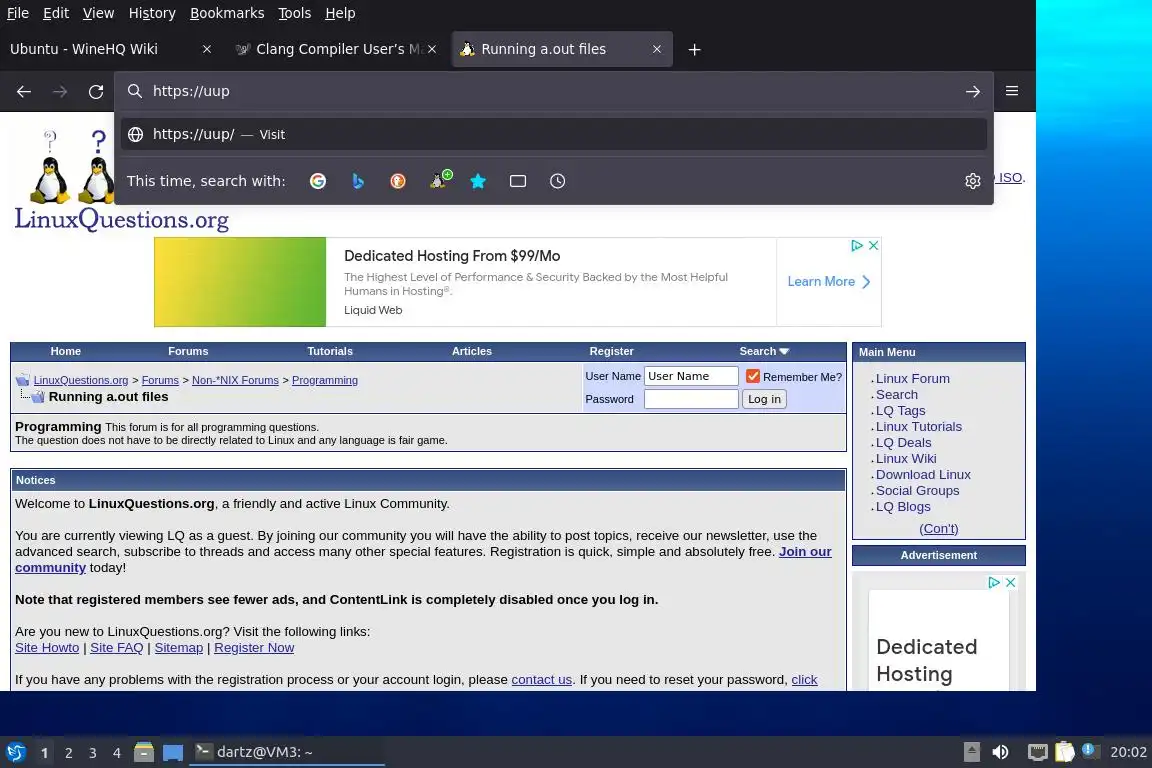Open the History menu

(x=152, y=12)
